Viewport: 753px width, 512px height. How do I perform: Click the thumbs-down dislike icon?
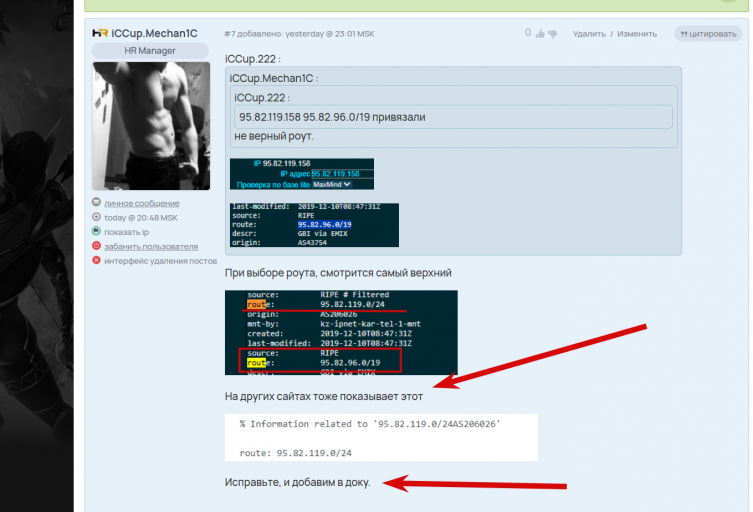click(552, 34)
